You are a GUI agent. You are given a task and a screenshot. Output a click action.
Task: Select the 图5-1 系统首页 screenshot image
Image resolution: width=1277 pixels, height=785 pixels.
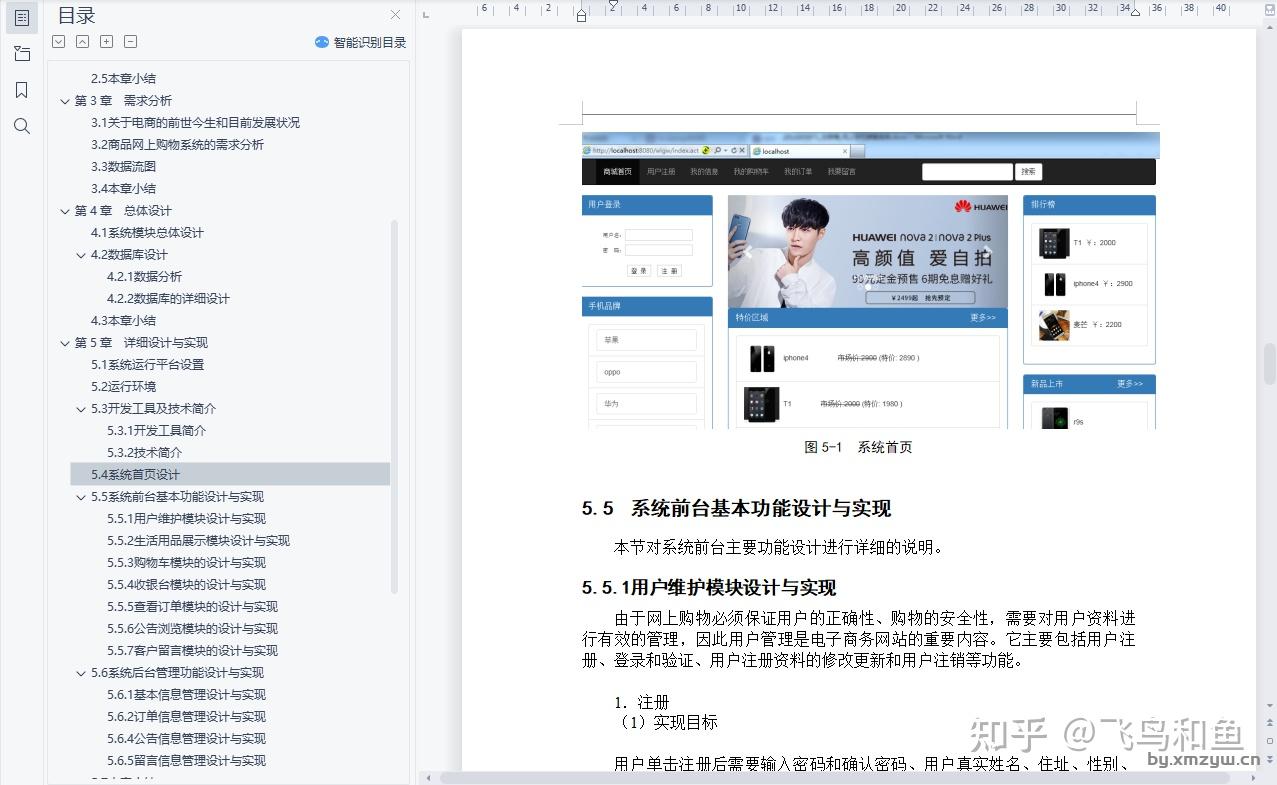click(869, 280)
